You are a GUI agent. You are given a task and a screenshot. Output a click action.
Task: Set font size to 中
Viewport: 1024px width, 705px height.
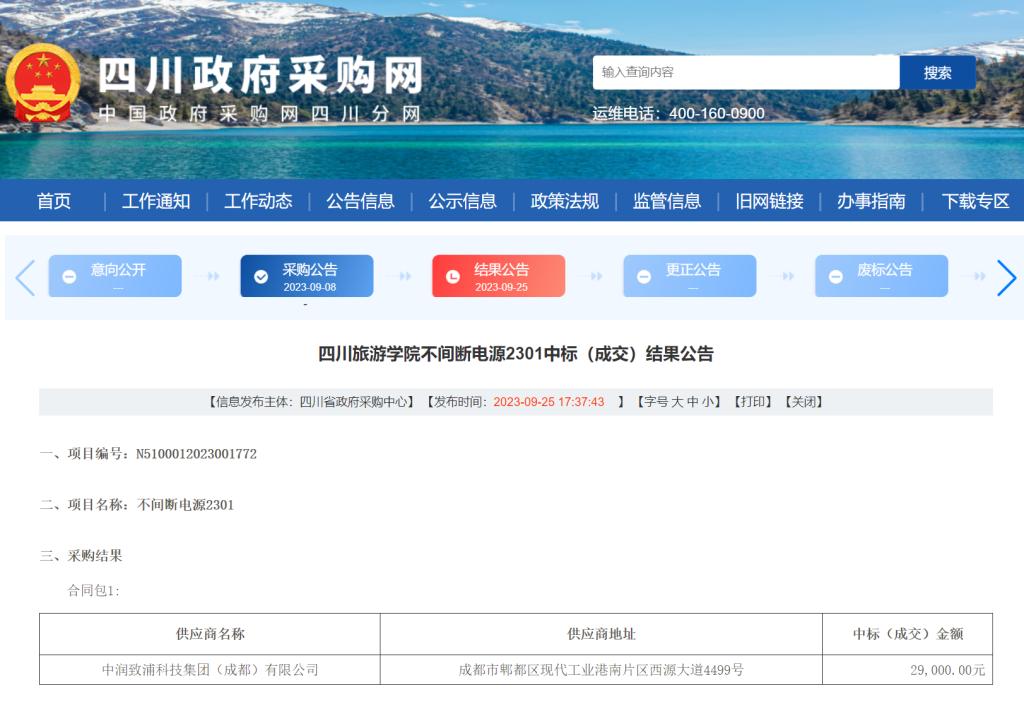pyautogui.click(x=692, y=402)
